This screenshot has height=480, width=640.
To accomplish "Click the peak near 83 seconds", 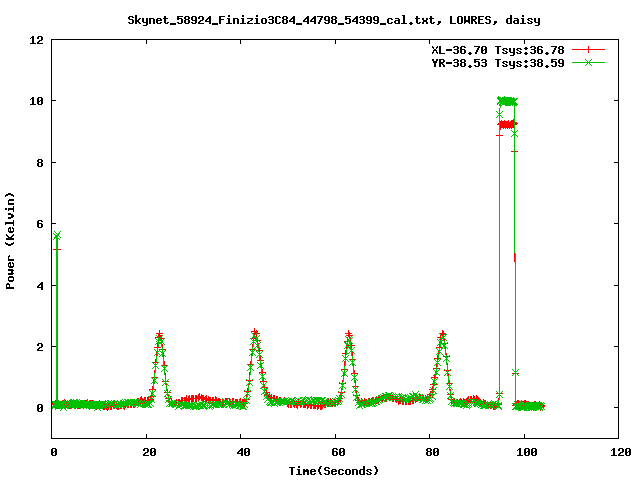I will (x=442, y=335).
